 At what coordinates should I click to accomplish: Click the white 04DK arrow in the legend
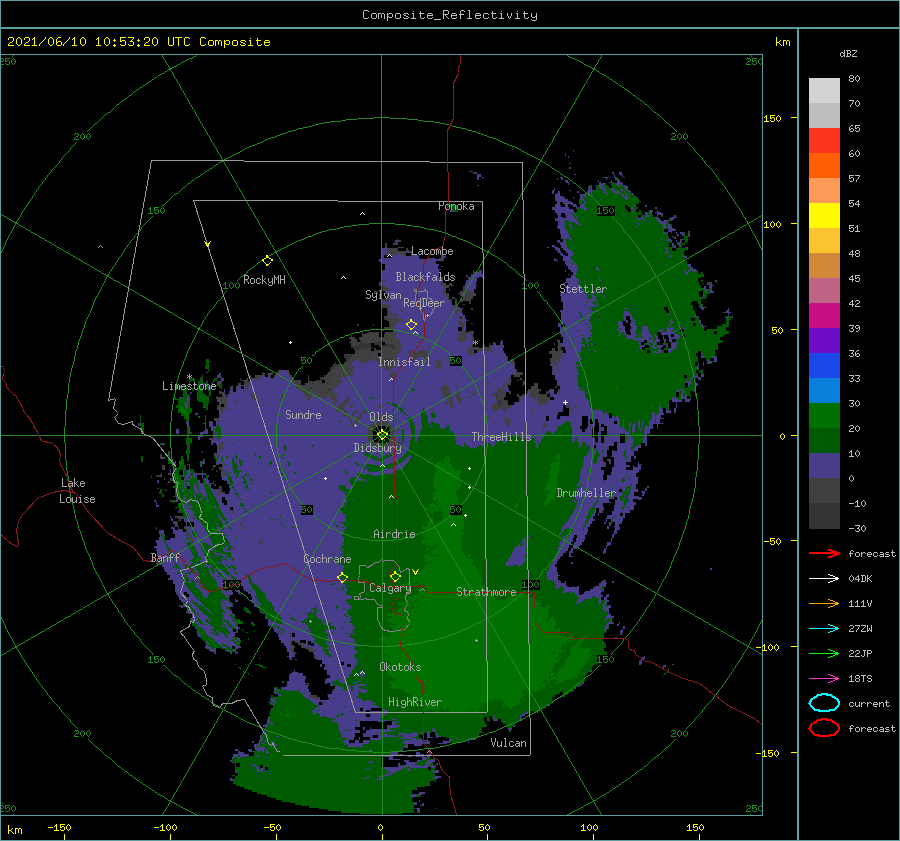tap(824, 579)
